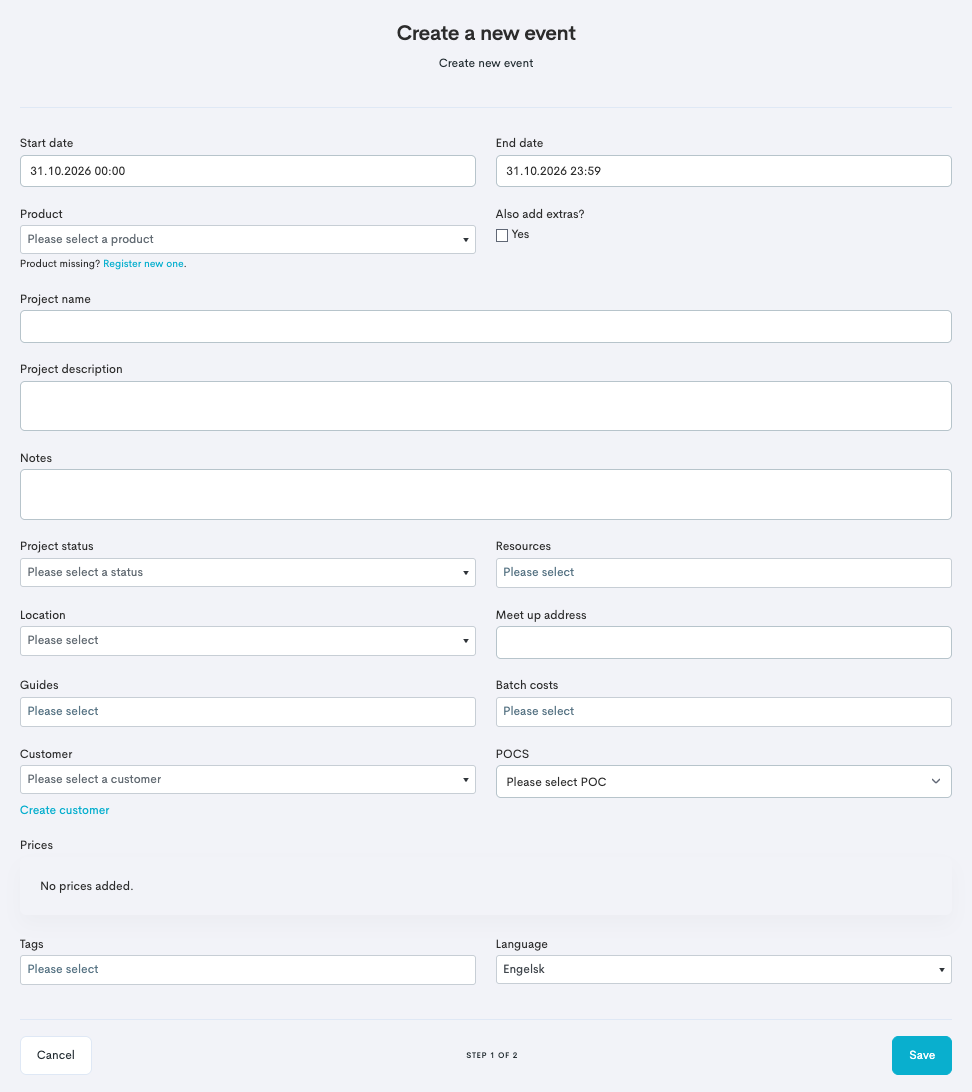Open the Location select dropdown
The height and width of the screenshot is (1092, 972).
point(248,641)
